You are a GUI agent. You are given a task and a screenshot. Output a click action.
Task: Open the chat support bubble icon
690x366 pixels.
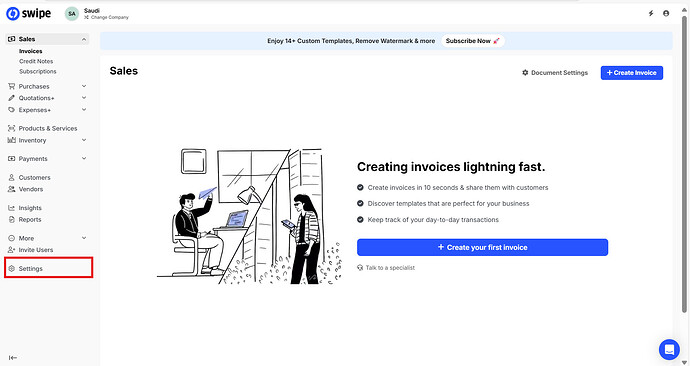point(669,350)
